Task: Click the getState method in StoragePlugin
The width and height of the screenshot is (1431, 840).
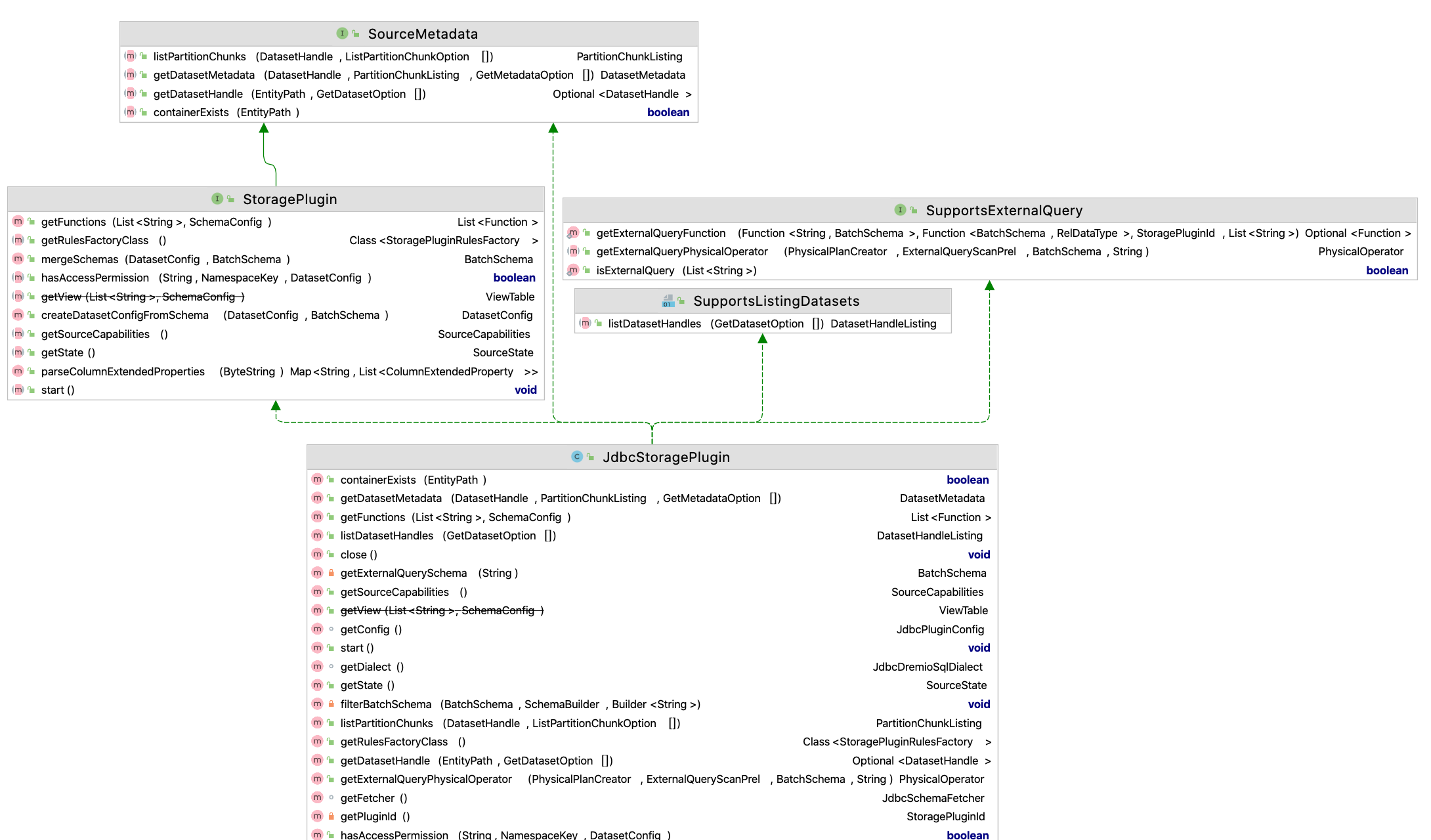Action: tap(276, 352)
